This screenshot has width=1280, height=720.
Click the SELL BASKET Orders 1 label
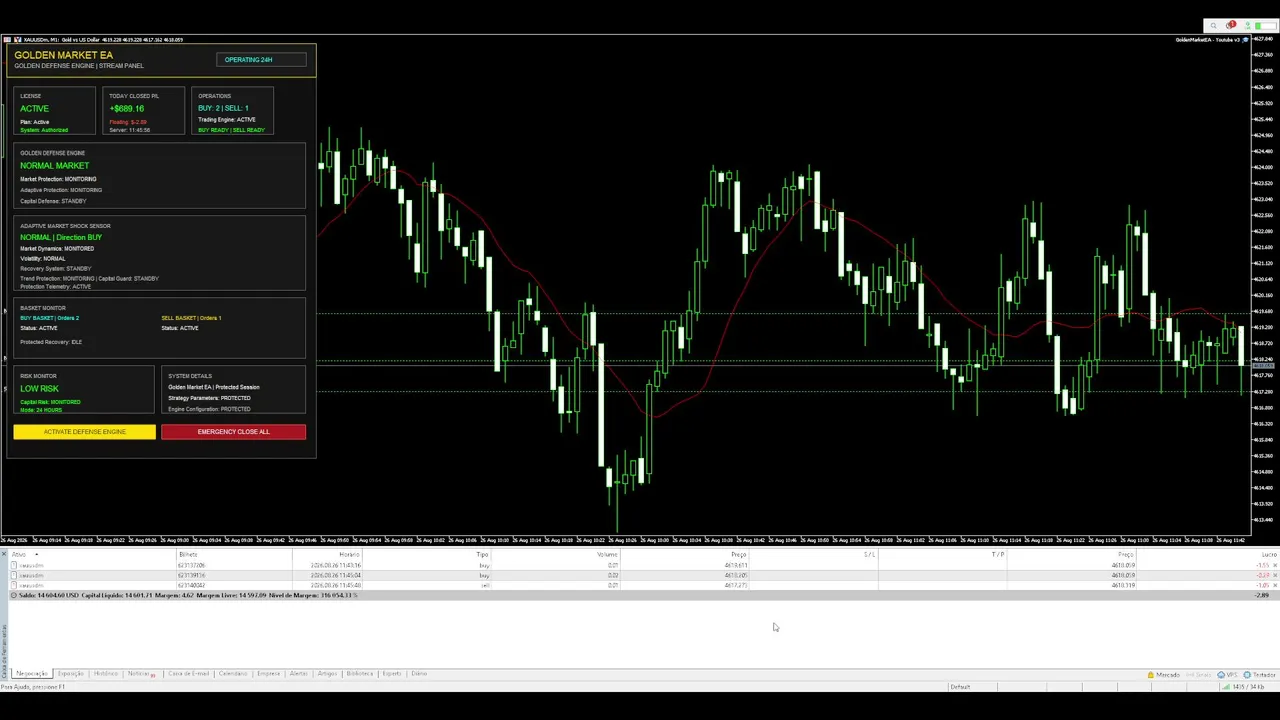tap(191, 318)
